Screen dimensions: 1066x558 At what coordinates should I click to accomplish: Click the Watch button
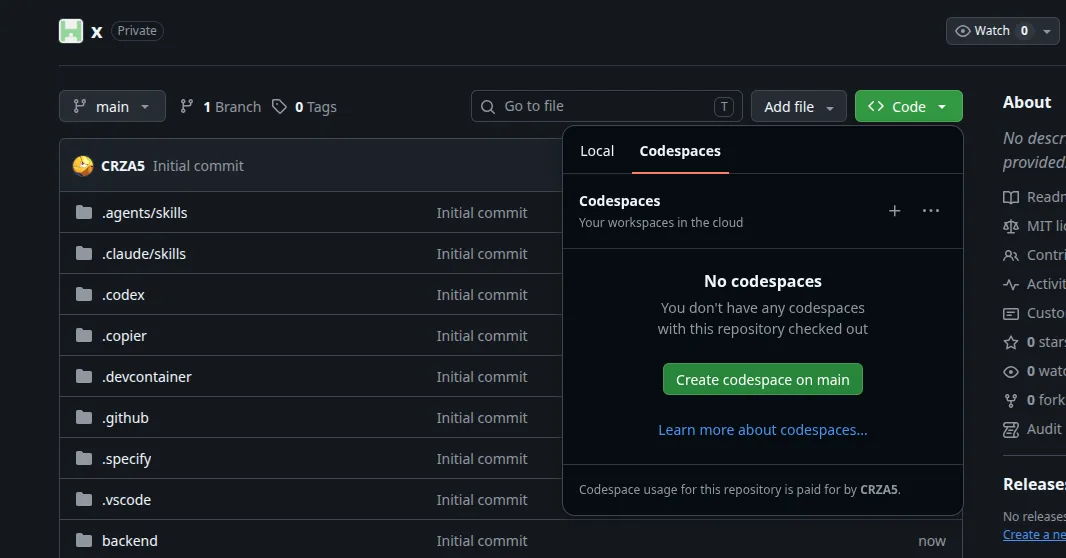(x=992, y=31)
